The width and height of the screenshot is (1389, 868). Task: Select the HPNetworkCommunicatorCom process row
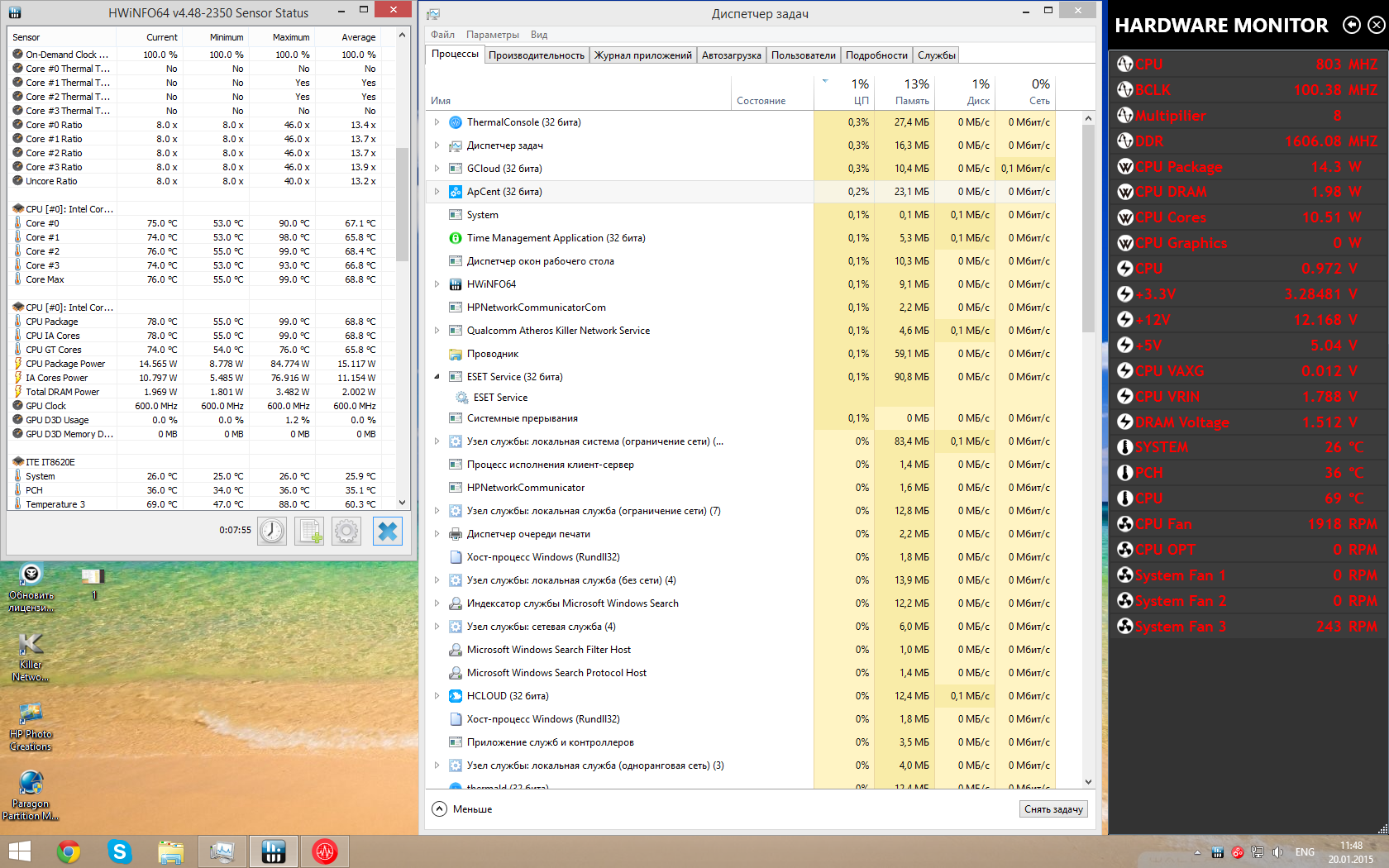tap(741, 308)
